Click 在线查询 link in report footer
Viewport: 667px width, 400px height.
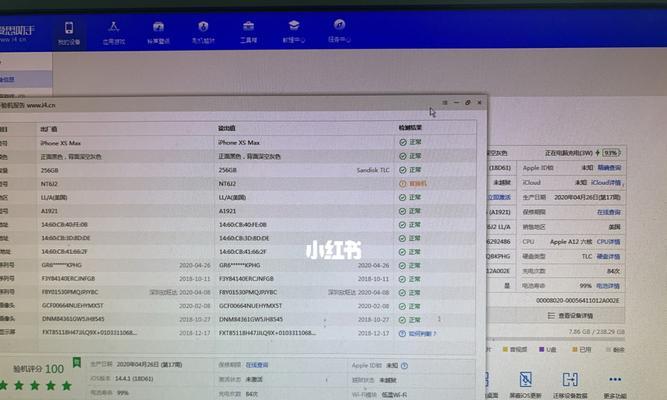pos(257,365)
